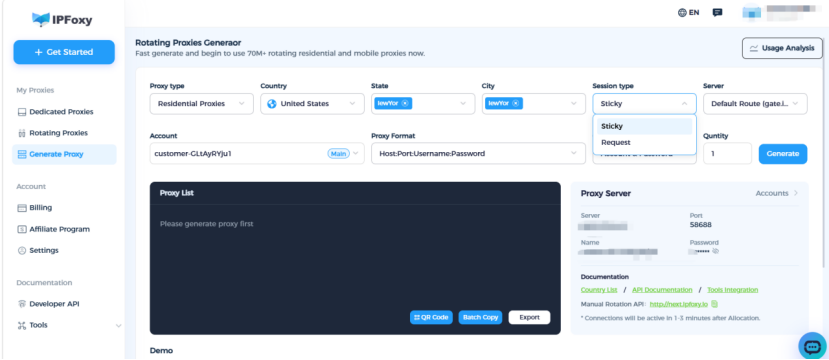Open live chat support bubble
The height and width of the screenshot is (360, 829).
coord(812,346)
